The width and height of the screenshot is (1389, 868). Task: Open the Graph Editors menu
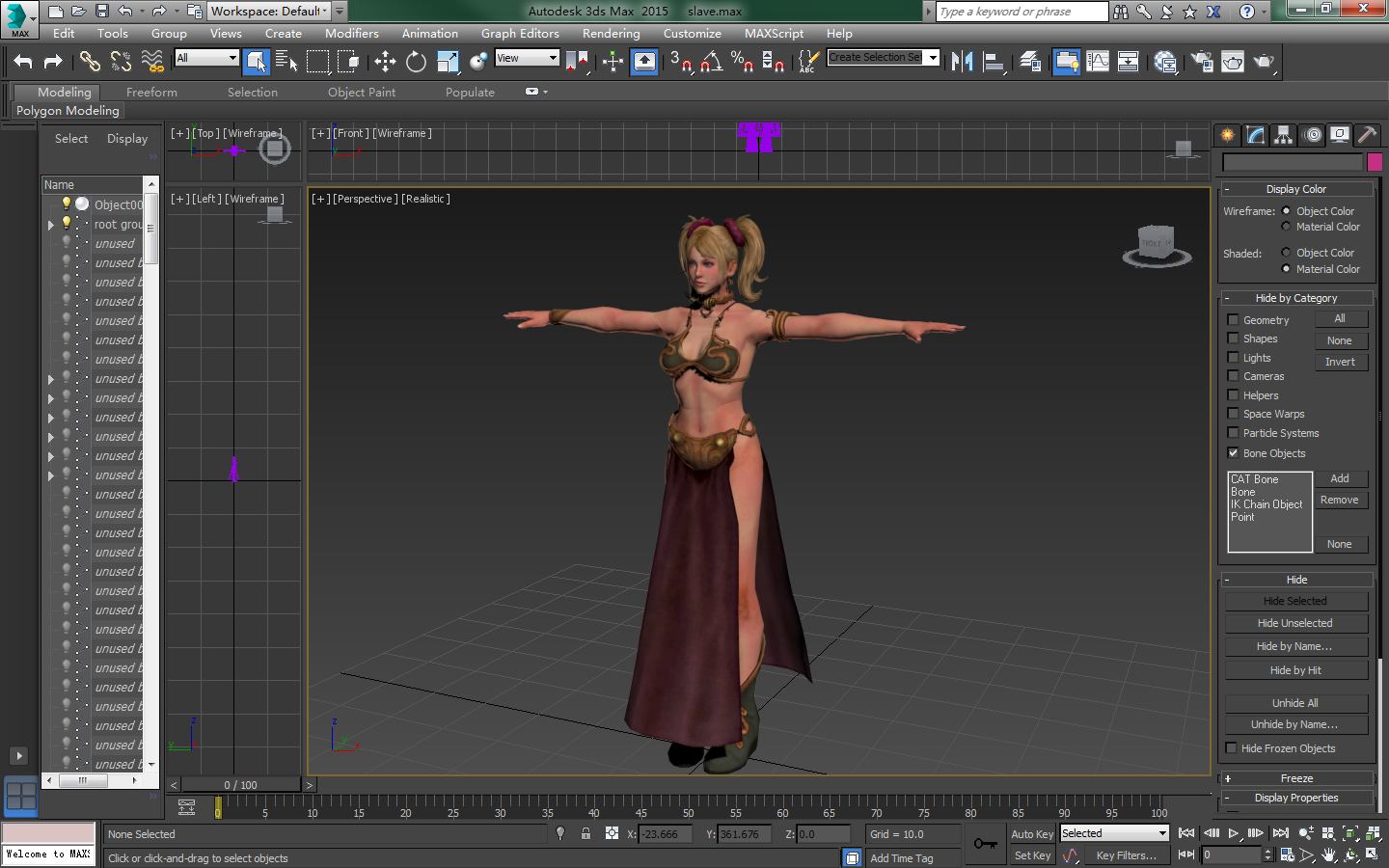point(520,34)
